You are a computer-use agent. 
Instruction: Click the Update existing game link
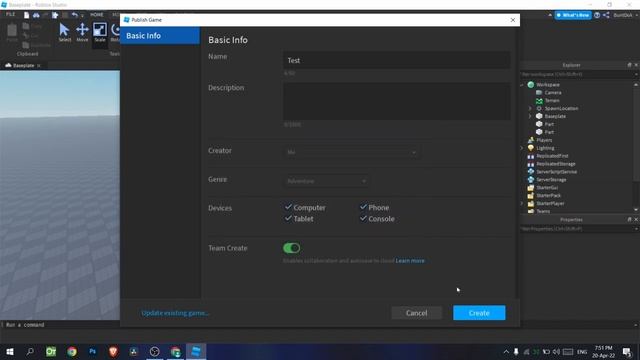(x=175, y=313)
